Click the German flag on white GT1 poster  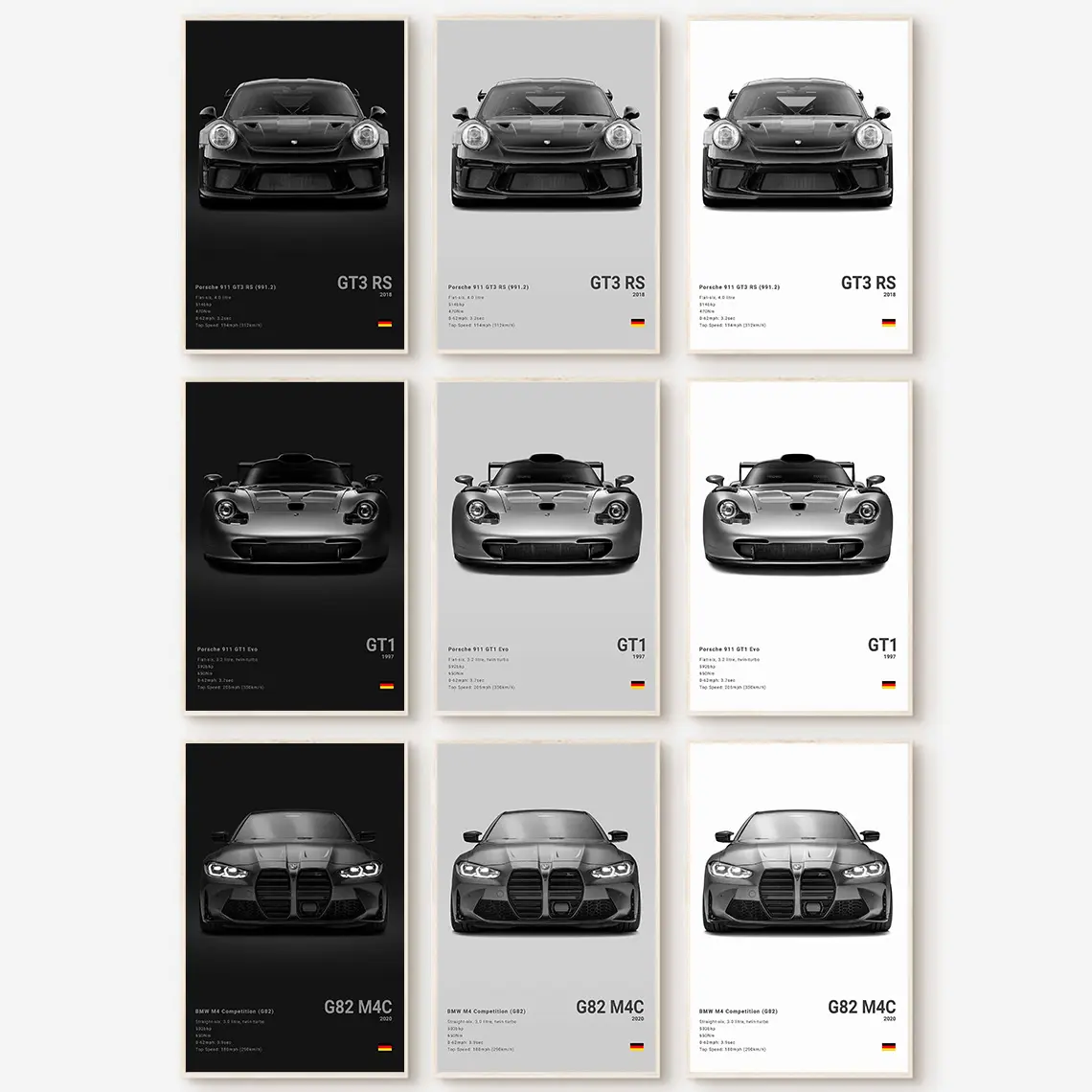(x=889, y=684)
